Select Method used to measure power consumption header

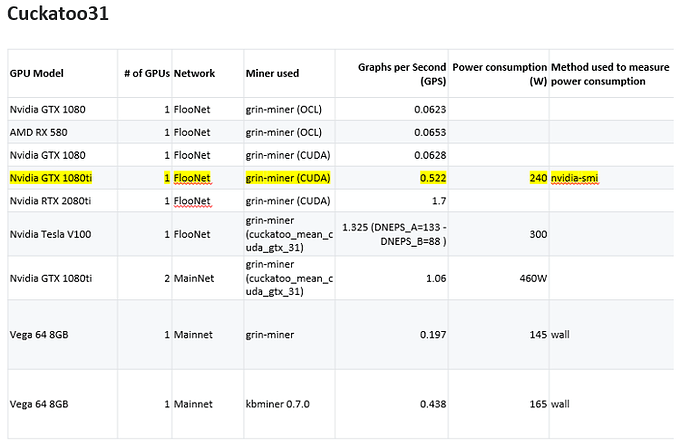point(610,74)
